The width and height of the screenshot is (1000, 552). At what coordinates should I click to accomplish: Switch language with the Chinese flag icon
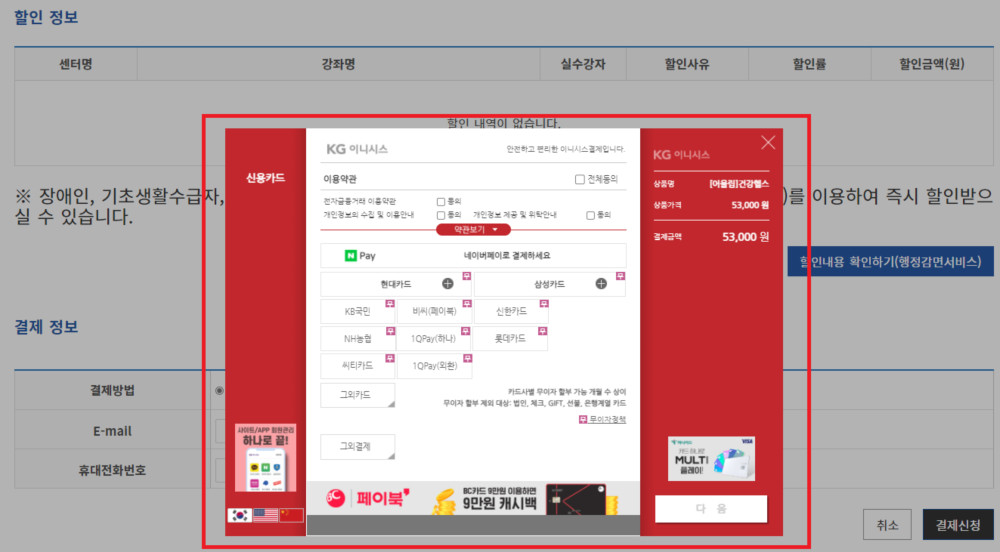pyautogui.click(x=291, y=515)
